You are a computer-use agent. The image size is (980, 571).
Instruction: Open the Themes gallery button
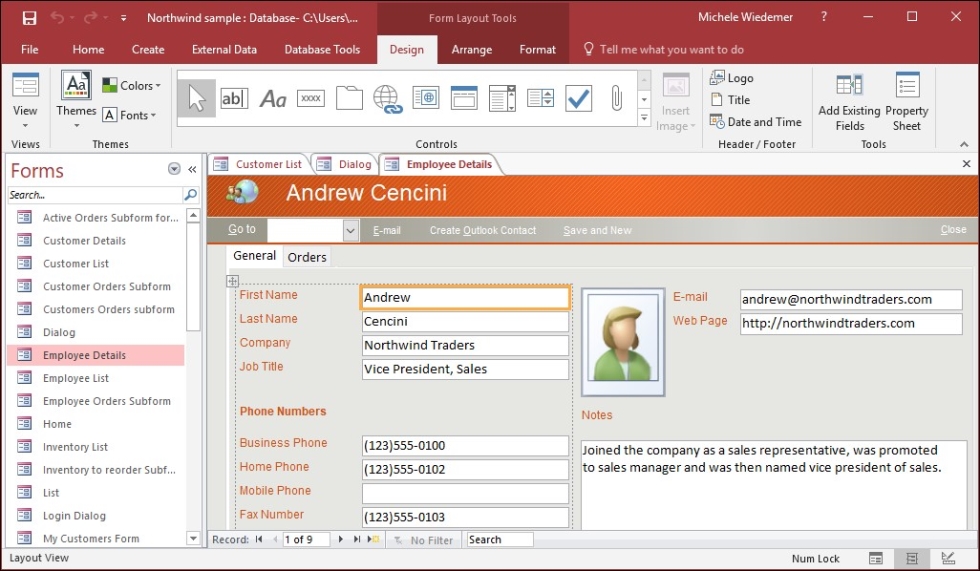pyautogui.click(x=76, y=100)
